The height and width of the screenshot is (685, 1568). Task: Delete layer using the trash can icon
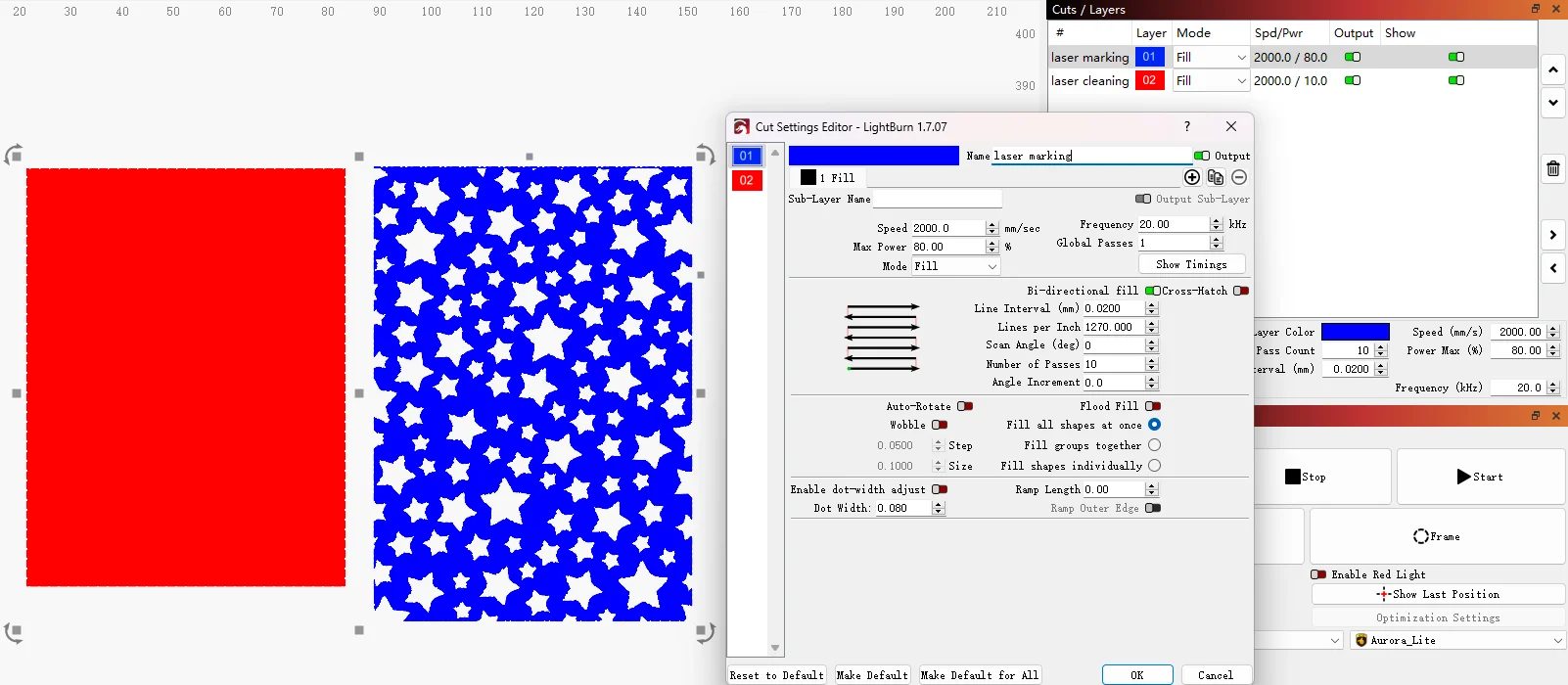1553,168
